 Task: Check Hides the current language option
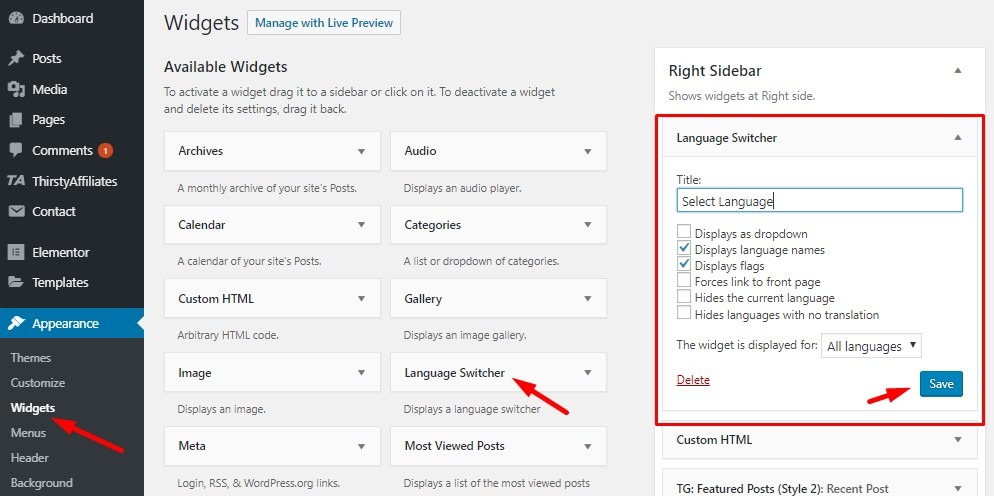tap(684, 297)
